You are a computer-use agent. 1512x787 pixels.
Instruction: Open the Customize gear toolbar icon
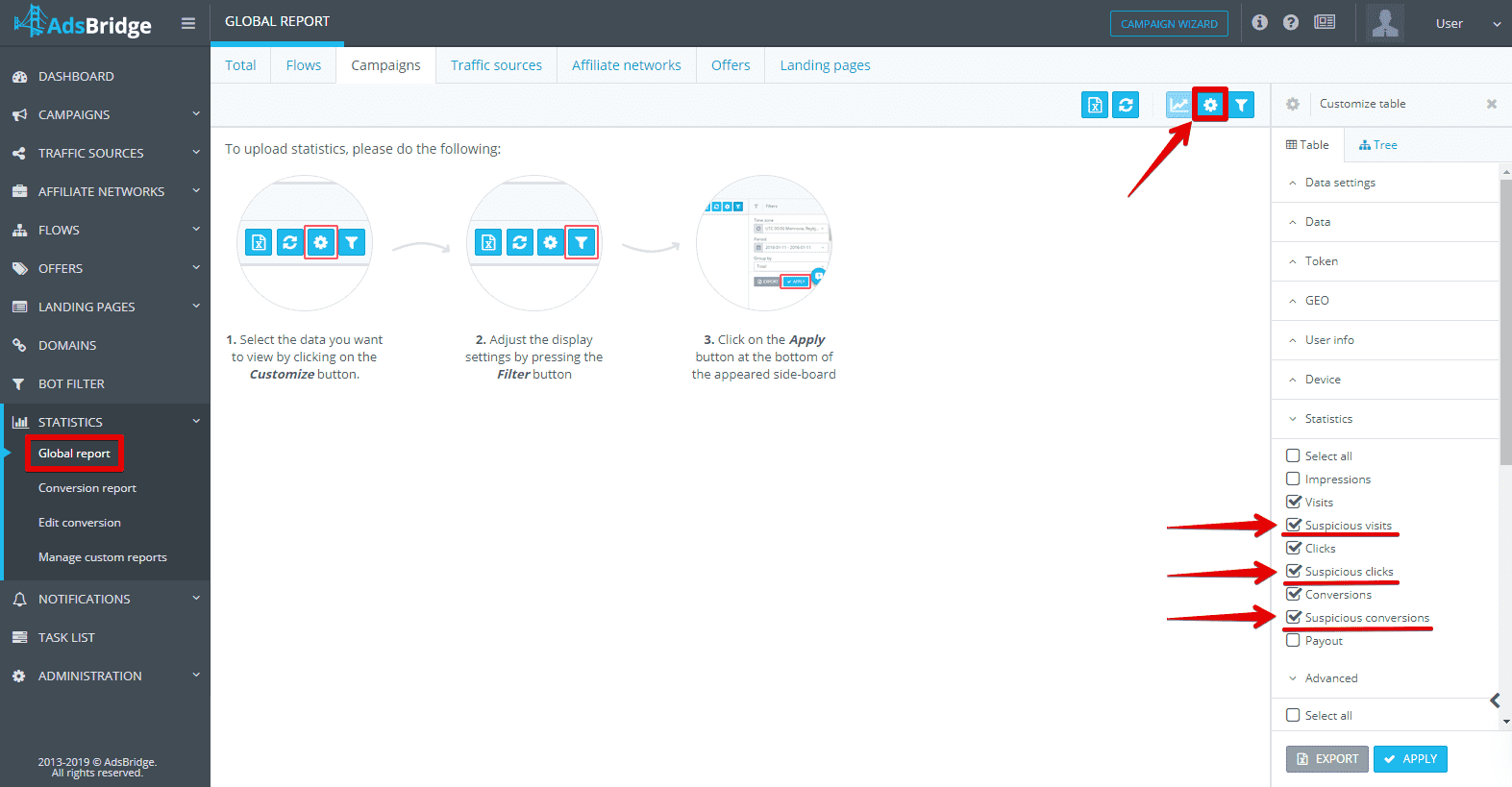pyautogui.click(x=1210, y=105)
